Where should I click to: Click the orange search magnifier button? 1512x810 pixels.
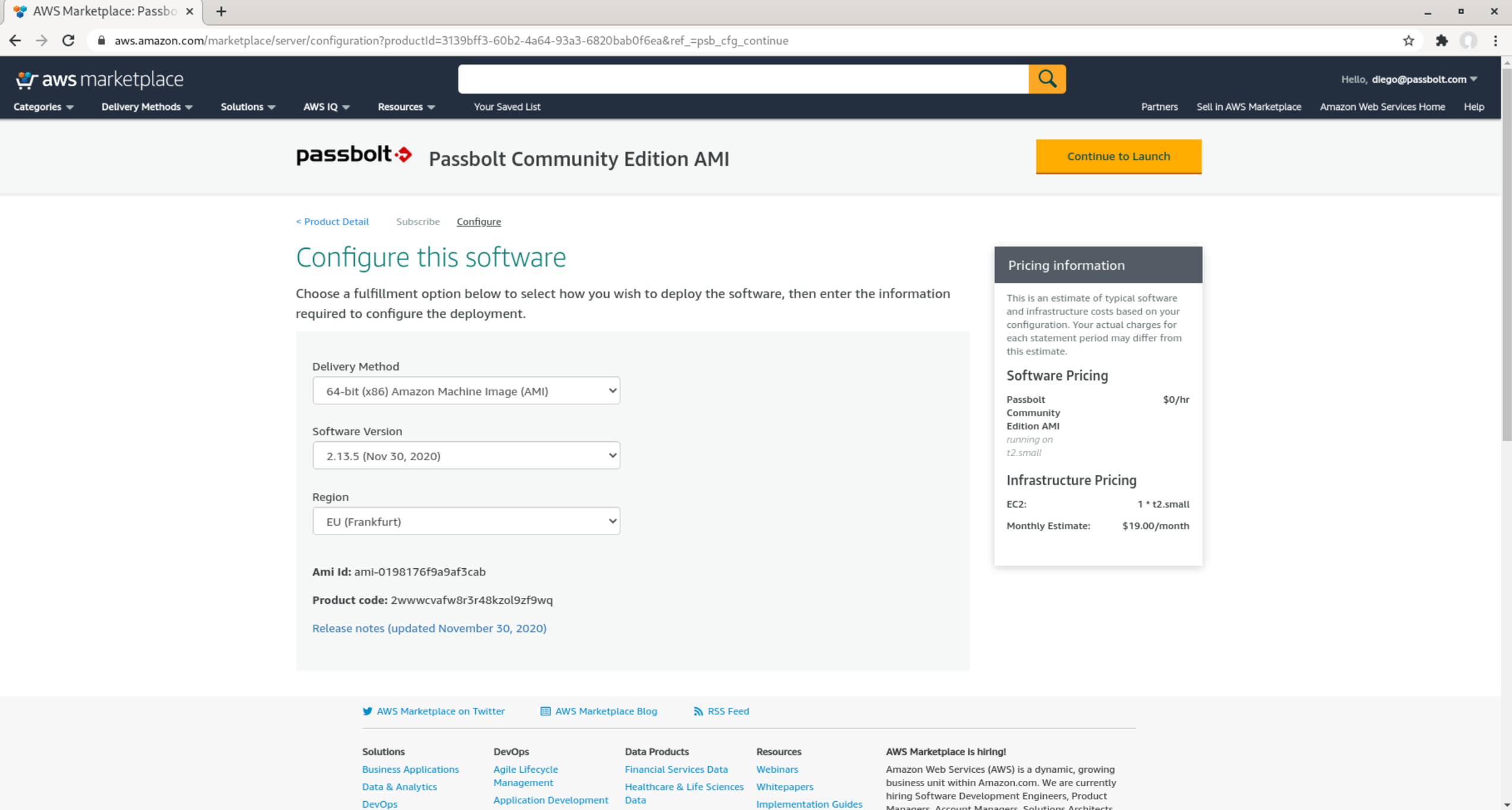1047,79
